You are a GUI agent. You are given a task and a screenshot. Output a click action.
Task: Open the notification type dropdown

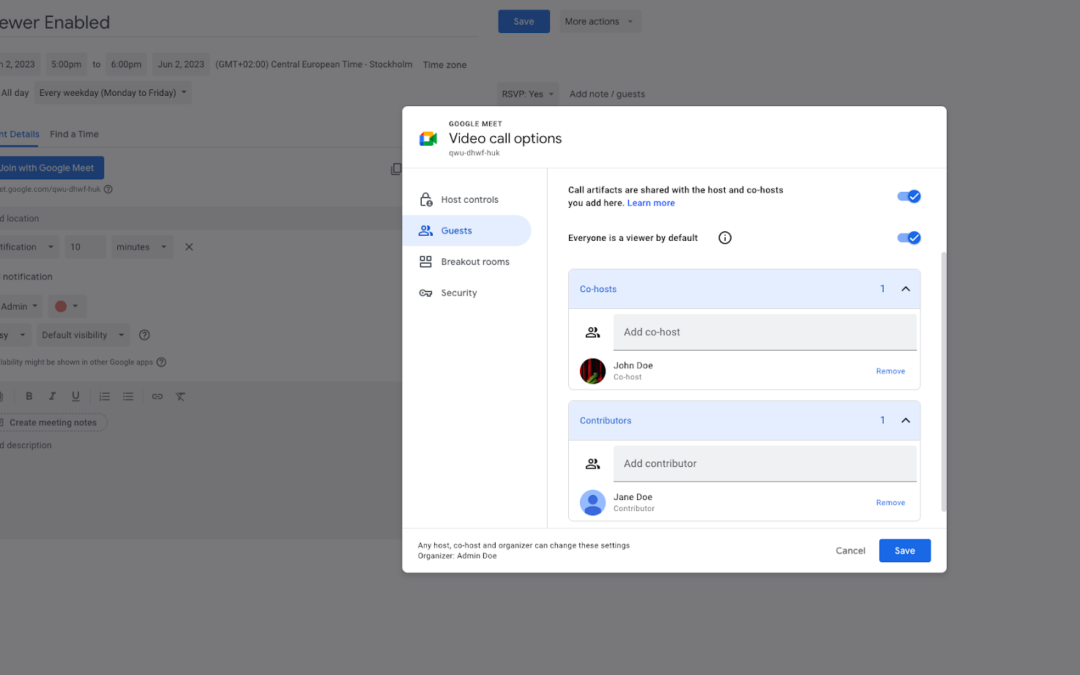click(28, 247)
